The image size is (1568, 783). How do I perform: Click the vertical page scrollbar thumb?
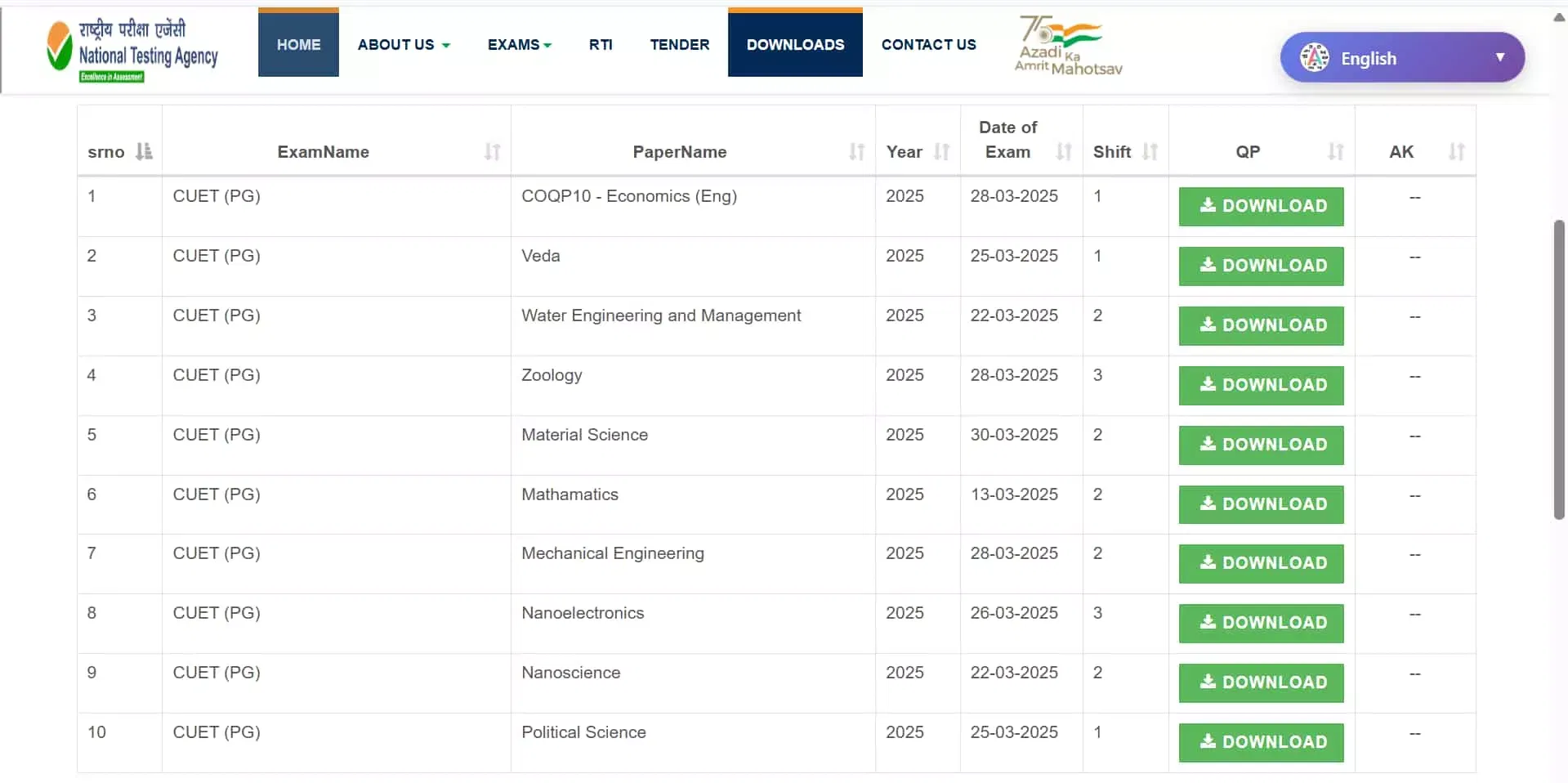pyautogui.click(x=1559, y=368)
